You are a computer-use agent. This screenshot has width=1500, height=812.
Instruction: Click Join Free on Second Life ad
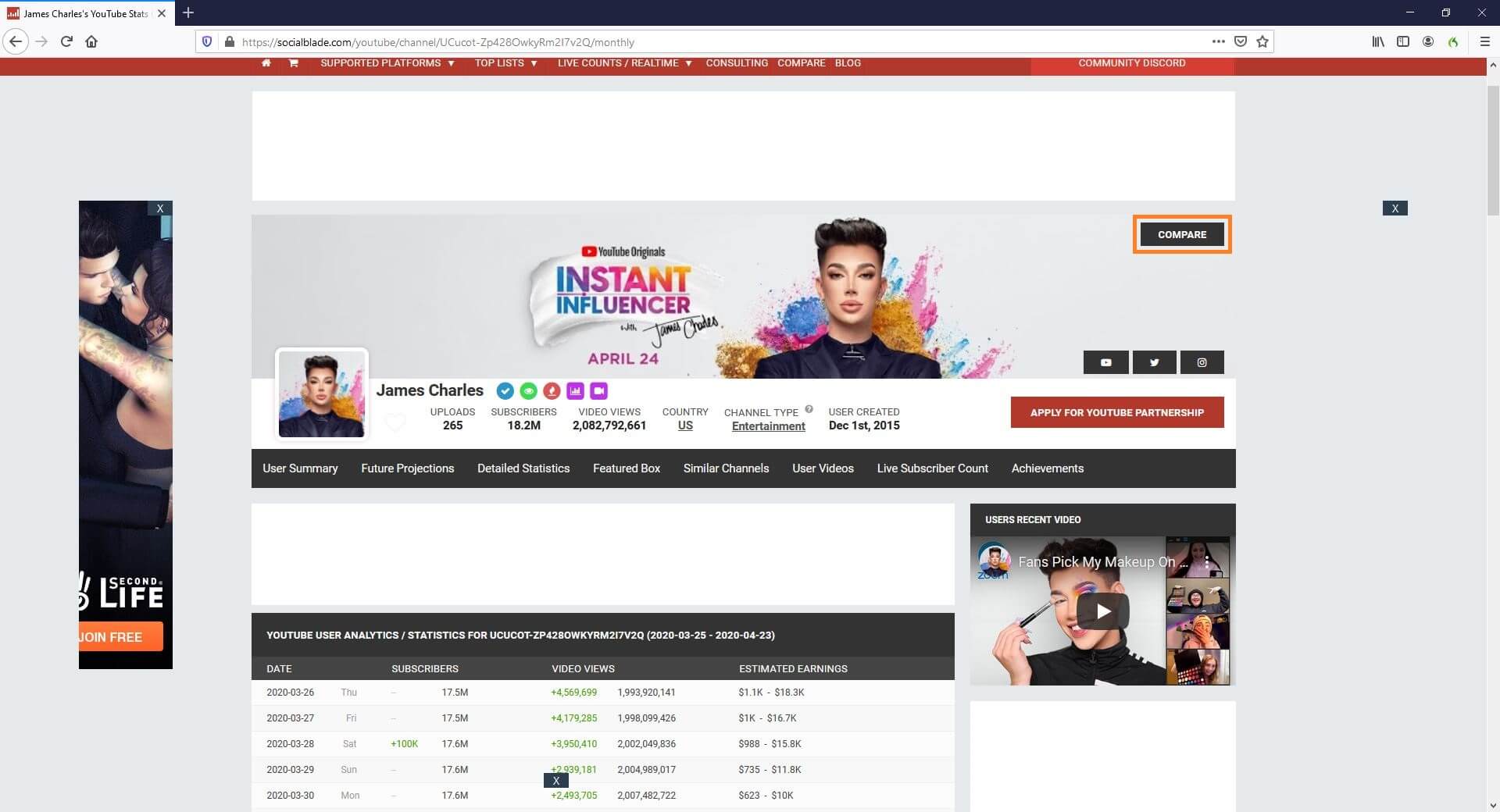pos(121,637)
